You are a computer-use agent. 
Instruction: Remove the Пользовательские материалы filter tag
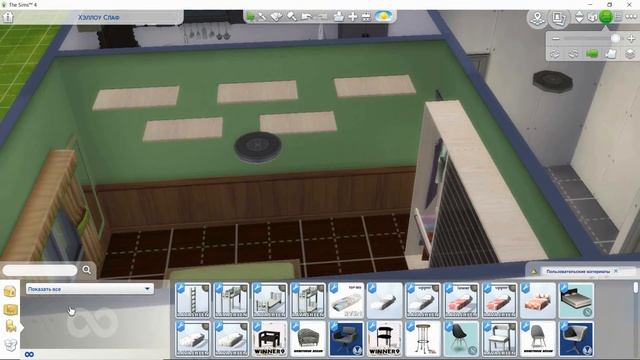616,271
